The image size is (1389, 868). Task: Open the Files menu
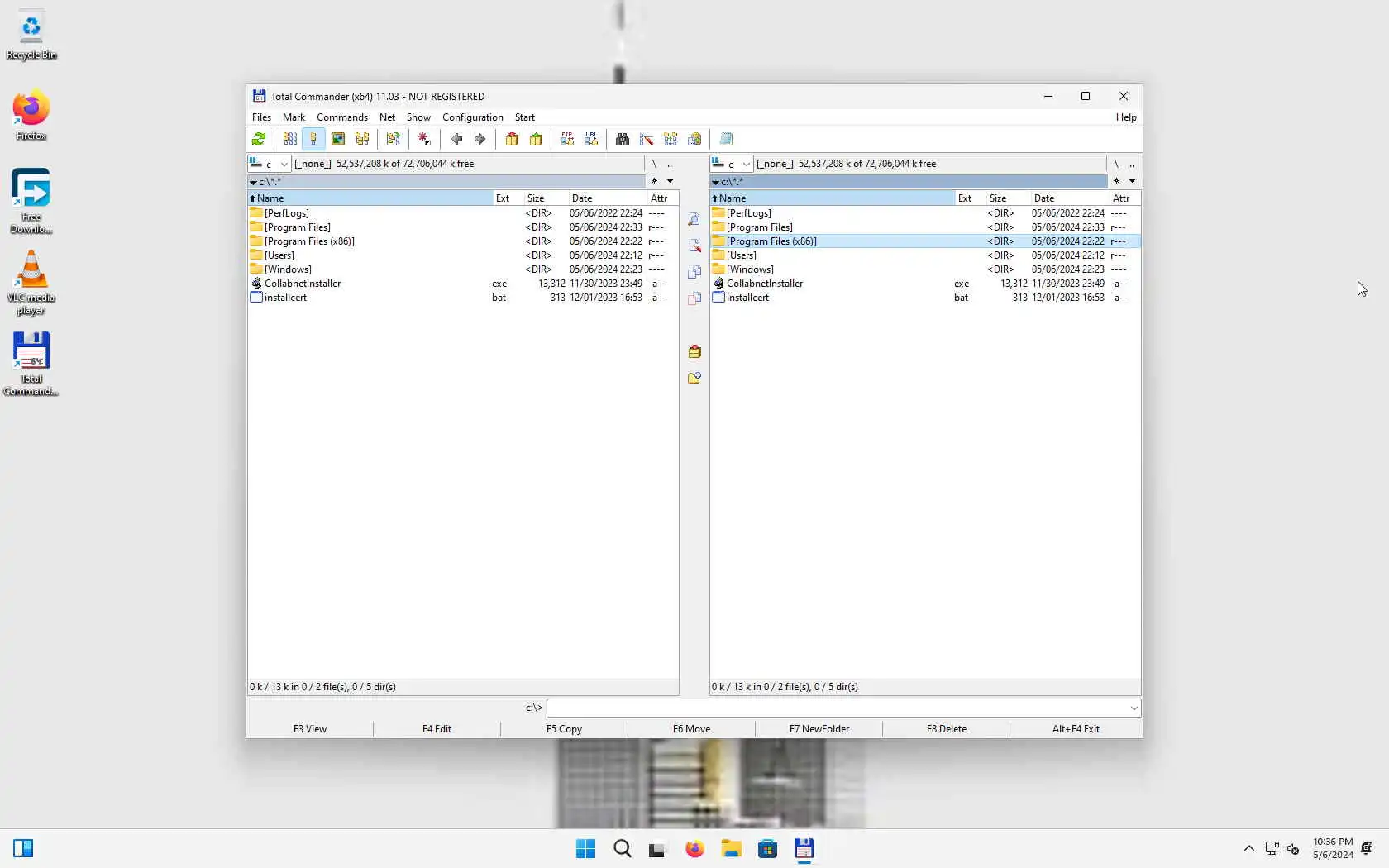pyautogui.click(x=261, y=117)
